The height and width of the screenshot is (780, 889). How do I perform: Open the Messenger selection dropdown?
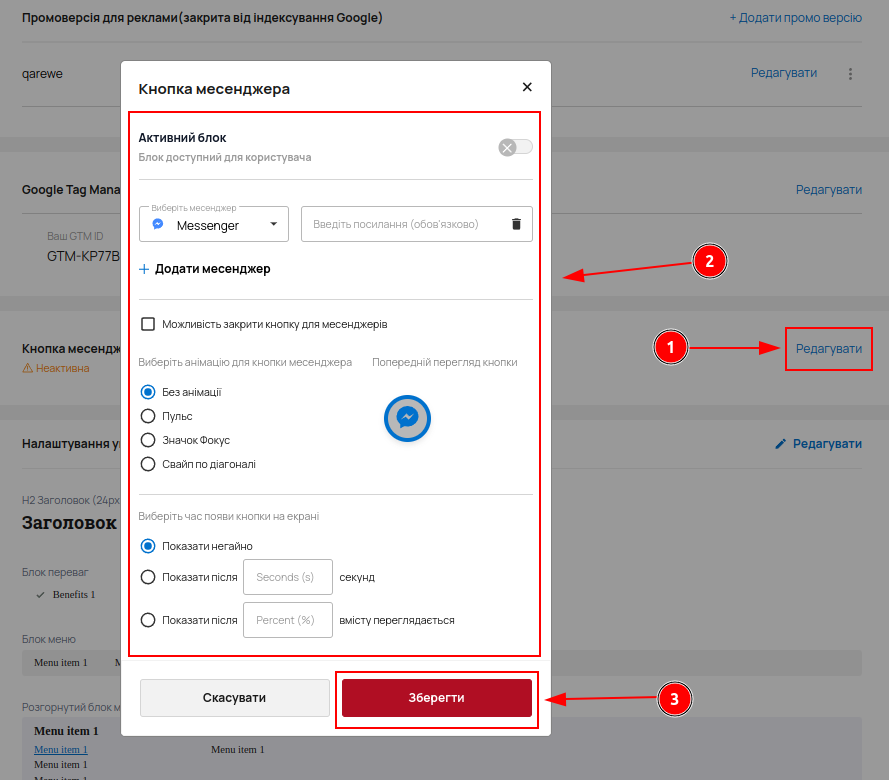[x=214, y=224]
